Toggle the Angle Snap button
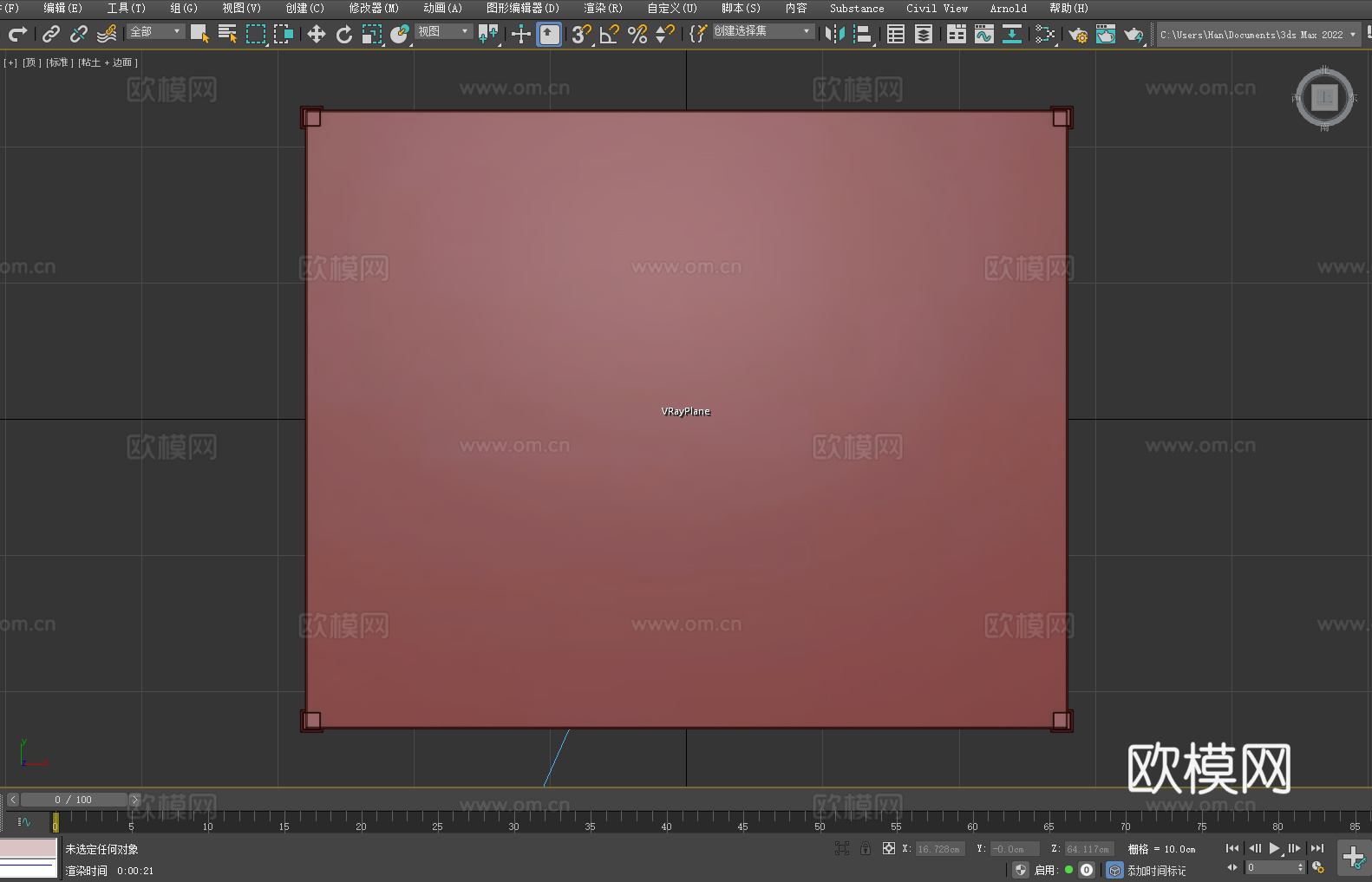Image resolution: width=1372 pixels, height=882 pixels. tap(610, 34)
